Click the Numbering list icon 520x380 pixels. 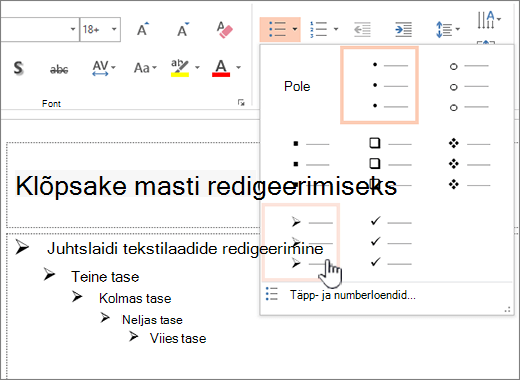point(318,29)
